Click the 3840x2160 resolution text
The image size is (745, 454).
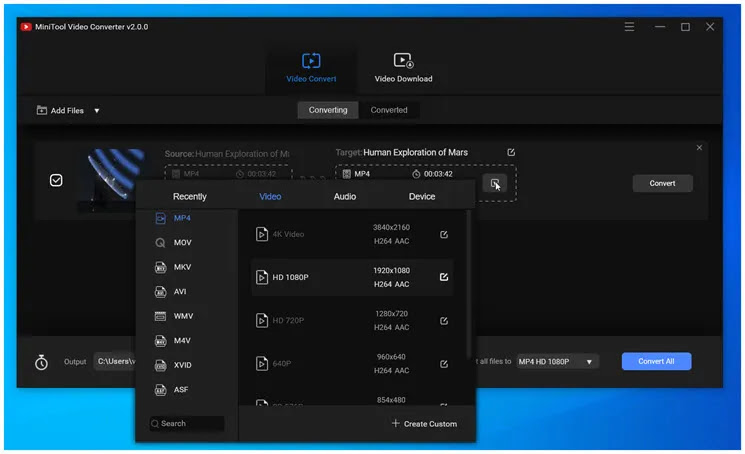[x=392, y=227]
